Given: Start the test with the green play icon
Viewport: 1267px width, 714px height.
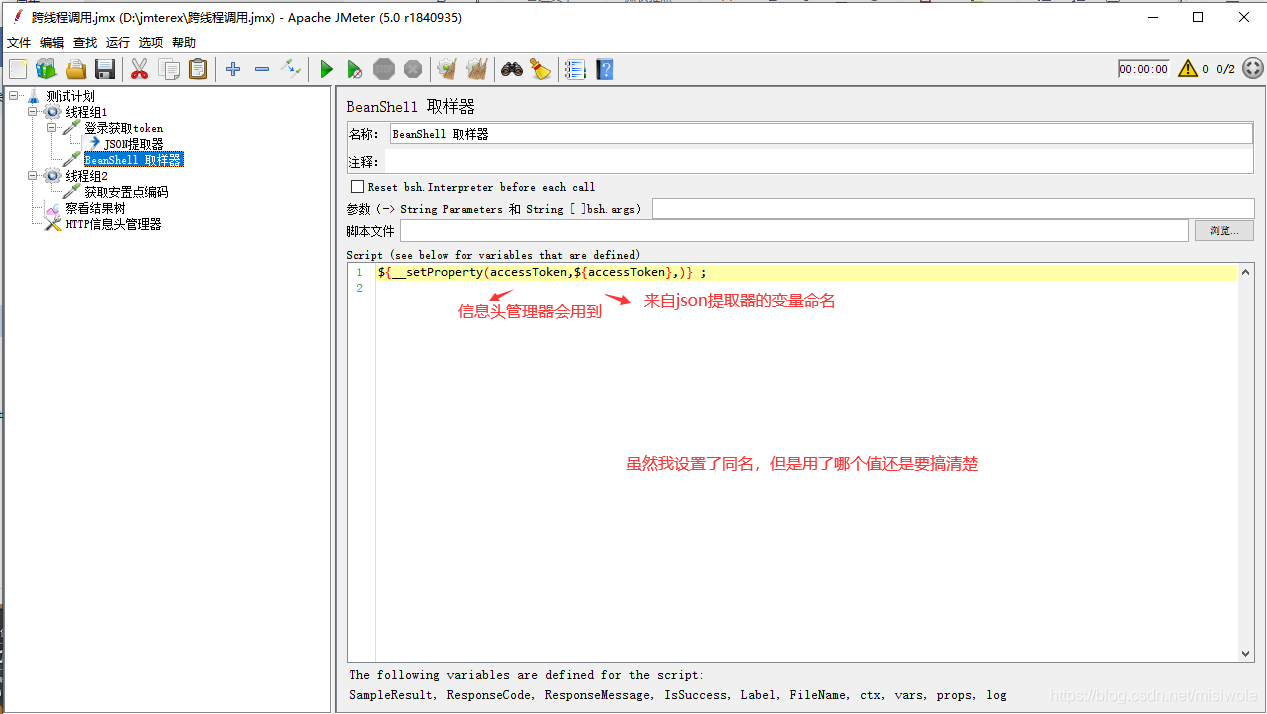Looking at the screenshot, I should [326, 69].
